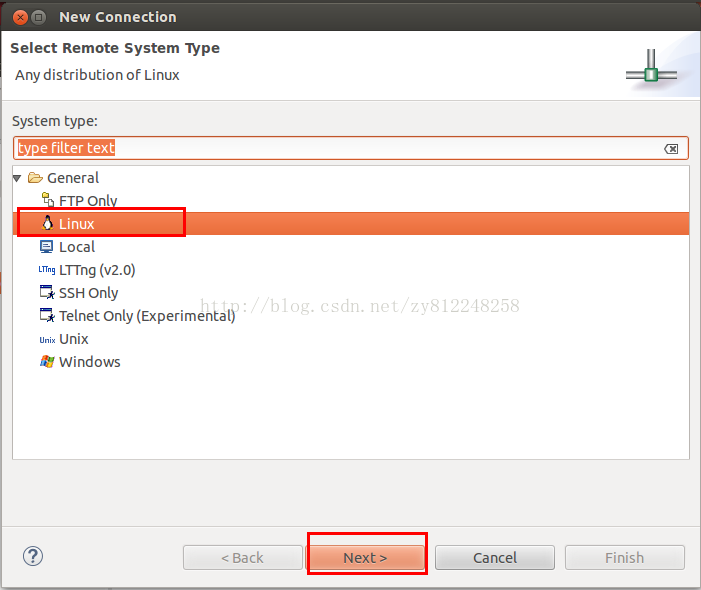Click the Unix system type icon
701x590 pixels.
coord(46,339)
